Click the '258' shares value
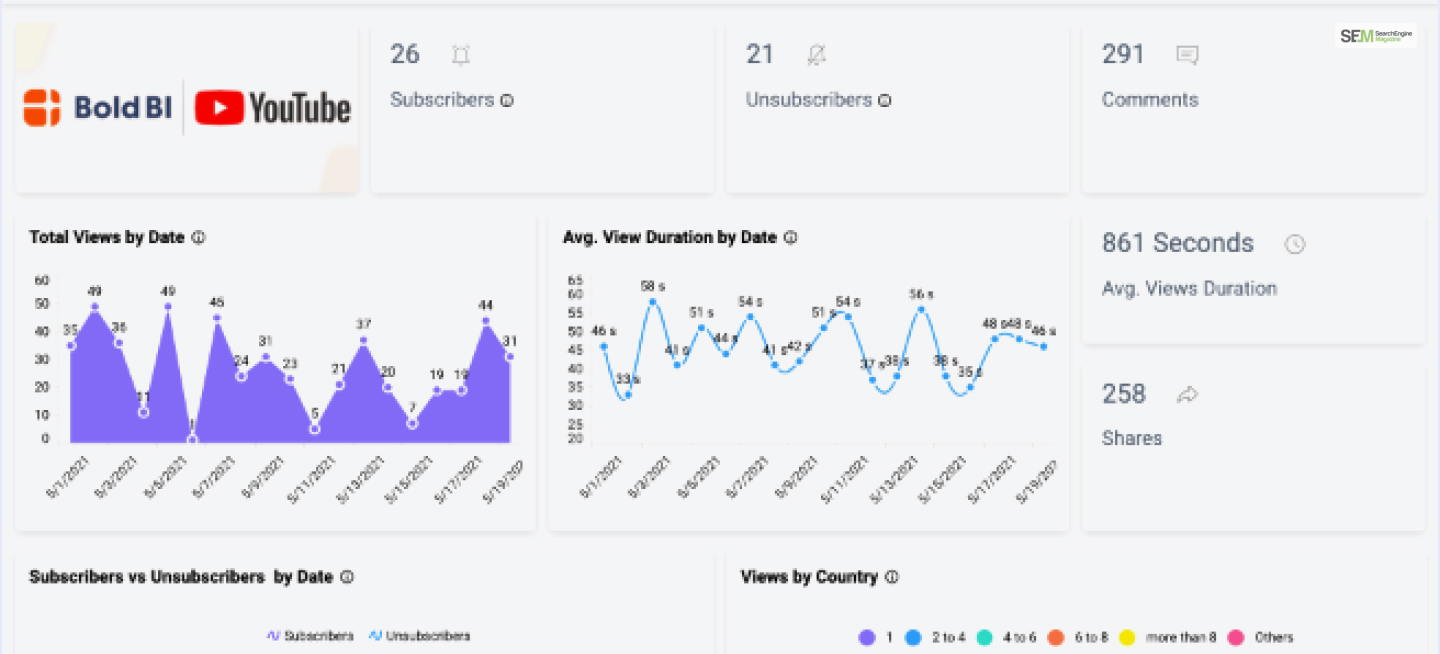Viewport: 1440px width, 654px height. 1124,394
